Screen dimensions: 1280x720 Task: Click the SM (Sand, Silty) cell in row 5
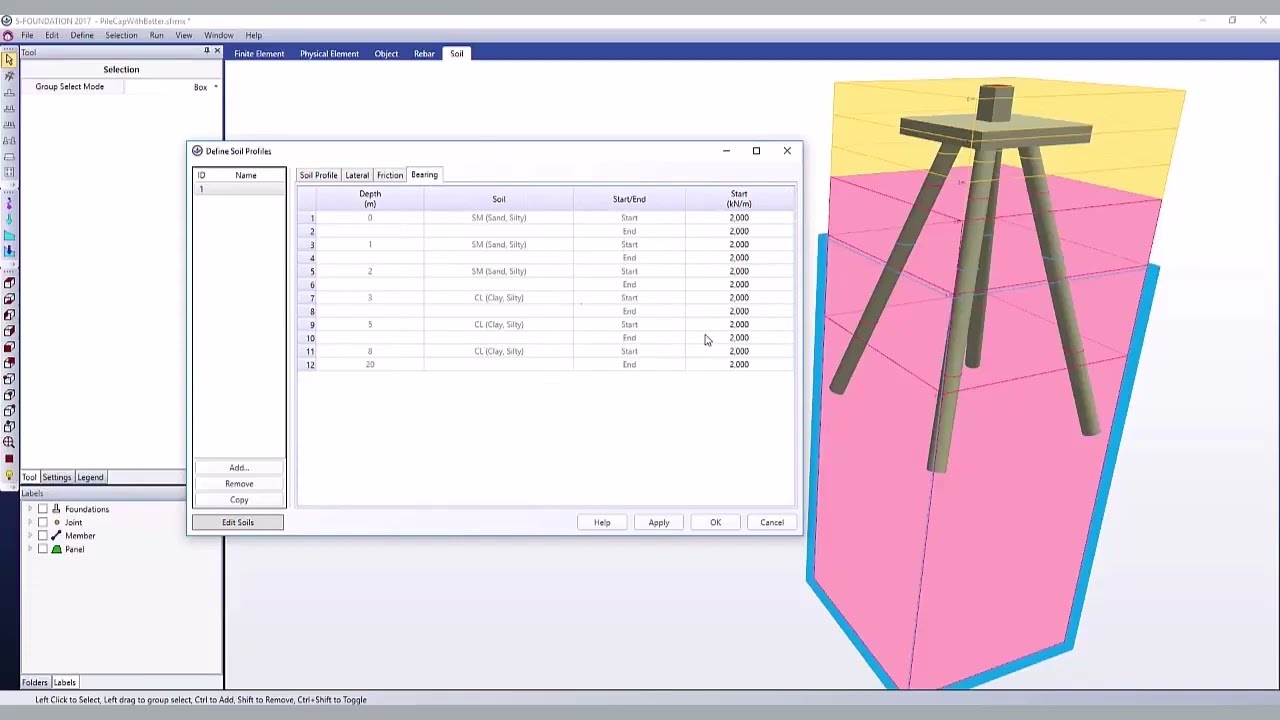[499, 271]
